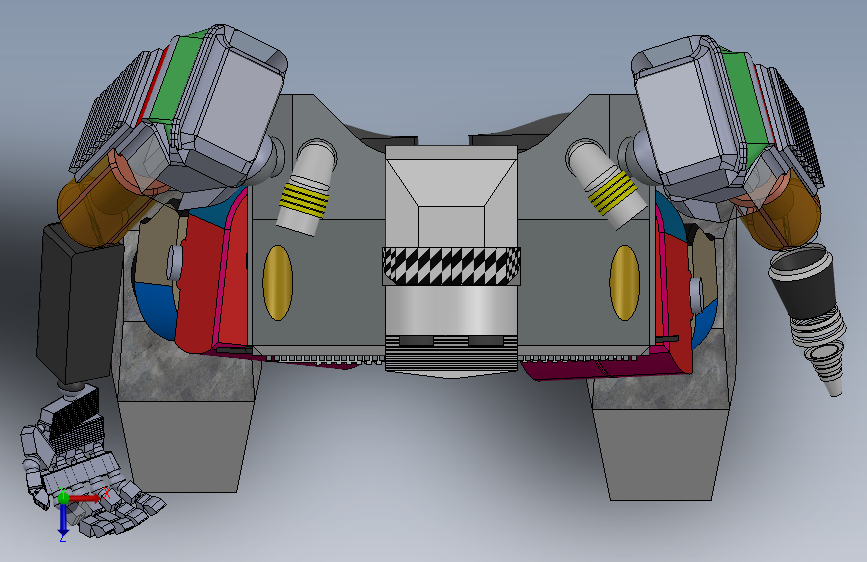Select the blue curved part on left side
This screenshot has width=867, height=562.
click(x=156, y=310)
